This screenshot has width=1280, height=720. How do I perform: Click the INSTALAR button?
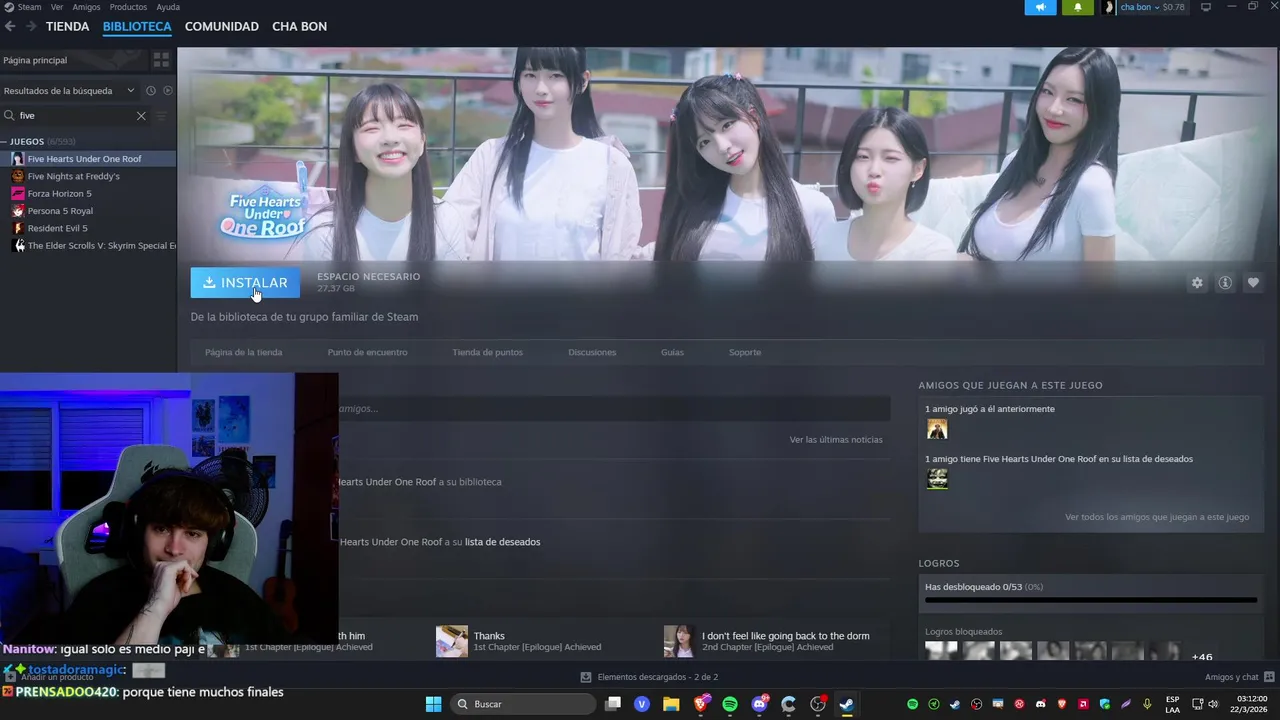tap(245, 283)
